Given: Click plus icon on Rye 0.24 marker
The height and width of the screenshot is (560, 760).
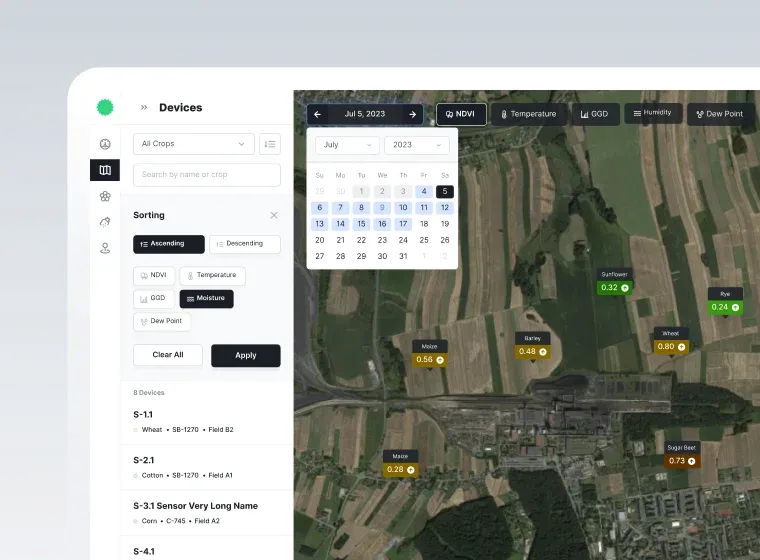Looking at the screenshot, I should 735,307.
